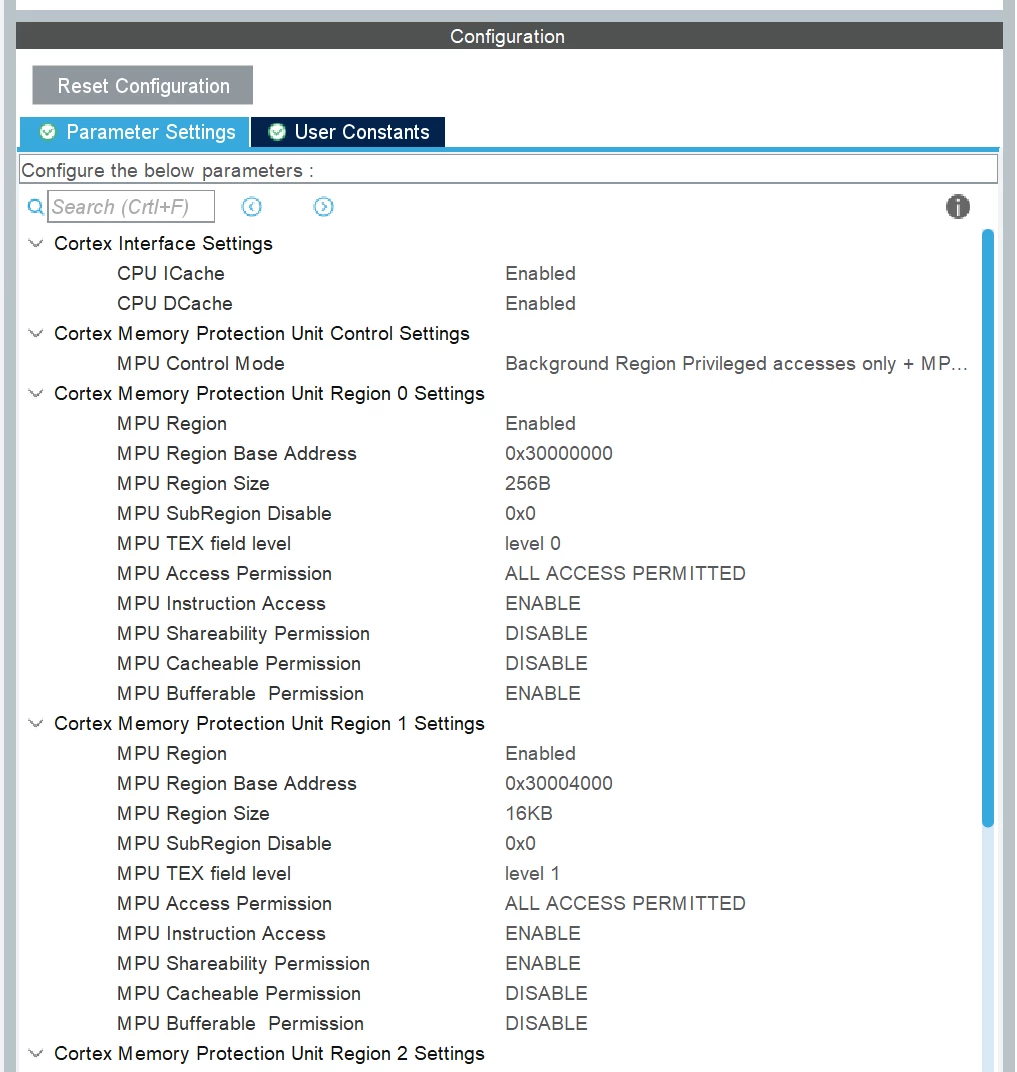The height and width of the screenshot is (1072, 1017).
Task: Click Region 1 Cacheable DISABLE value
Action: tap(546, 993)
